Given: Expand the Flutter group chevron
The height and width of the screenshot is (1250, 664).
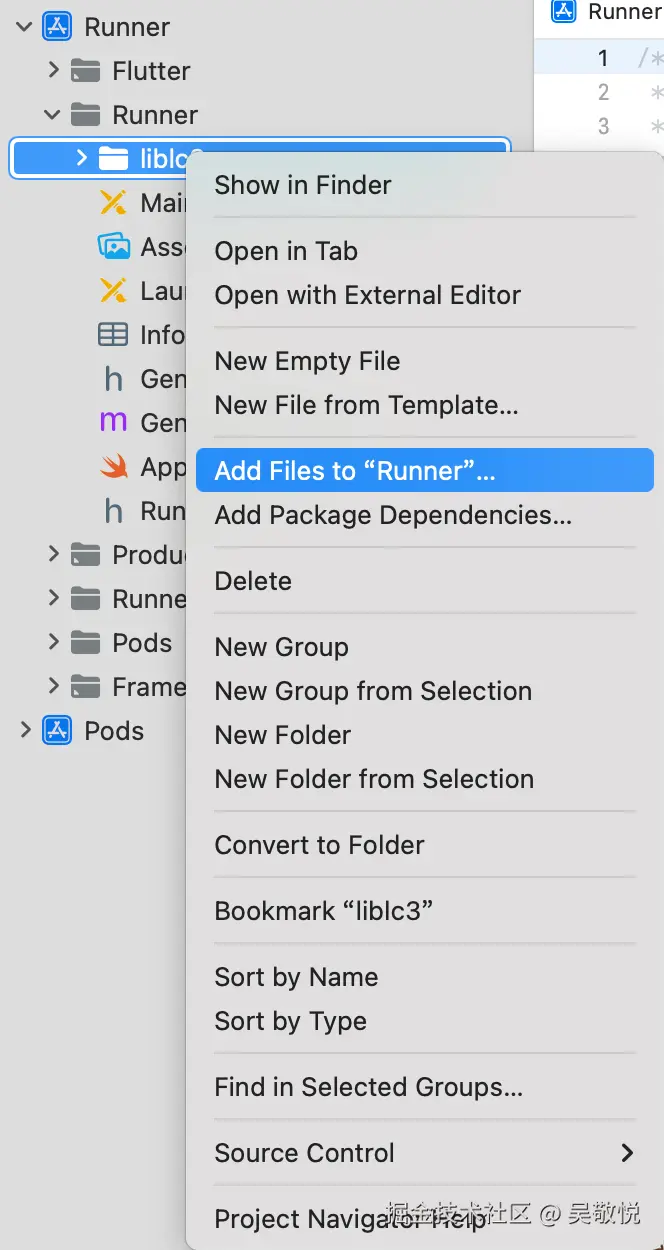Looking at the screenshot, I should click(x=54, y=71).
